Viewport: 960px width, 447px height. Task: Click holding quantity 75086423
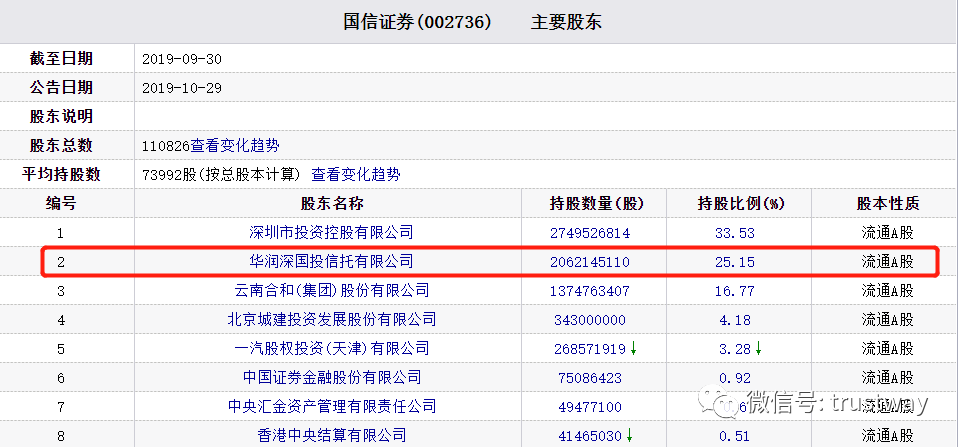click(x=590, y=378)
